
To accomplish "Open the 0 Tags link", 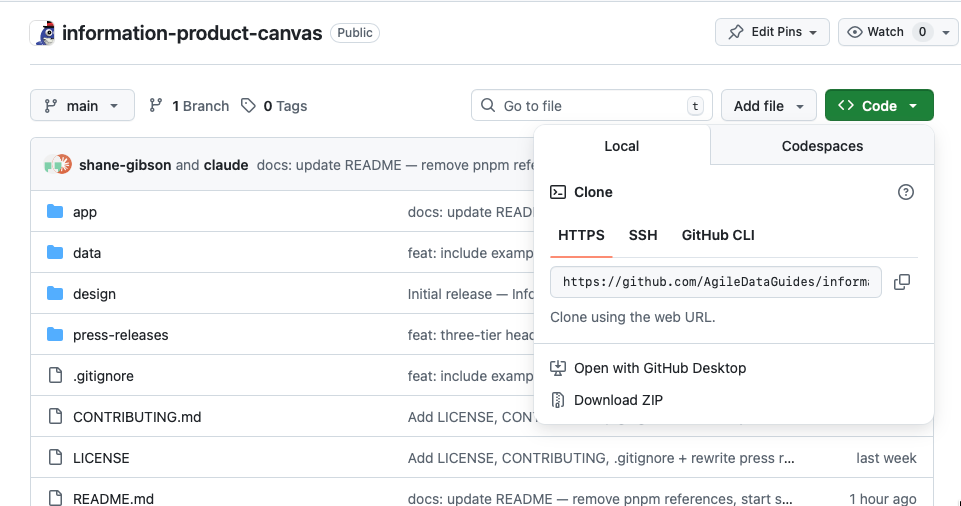I will [274, 106].
